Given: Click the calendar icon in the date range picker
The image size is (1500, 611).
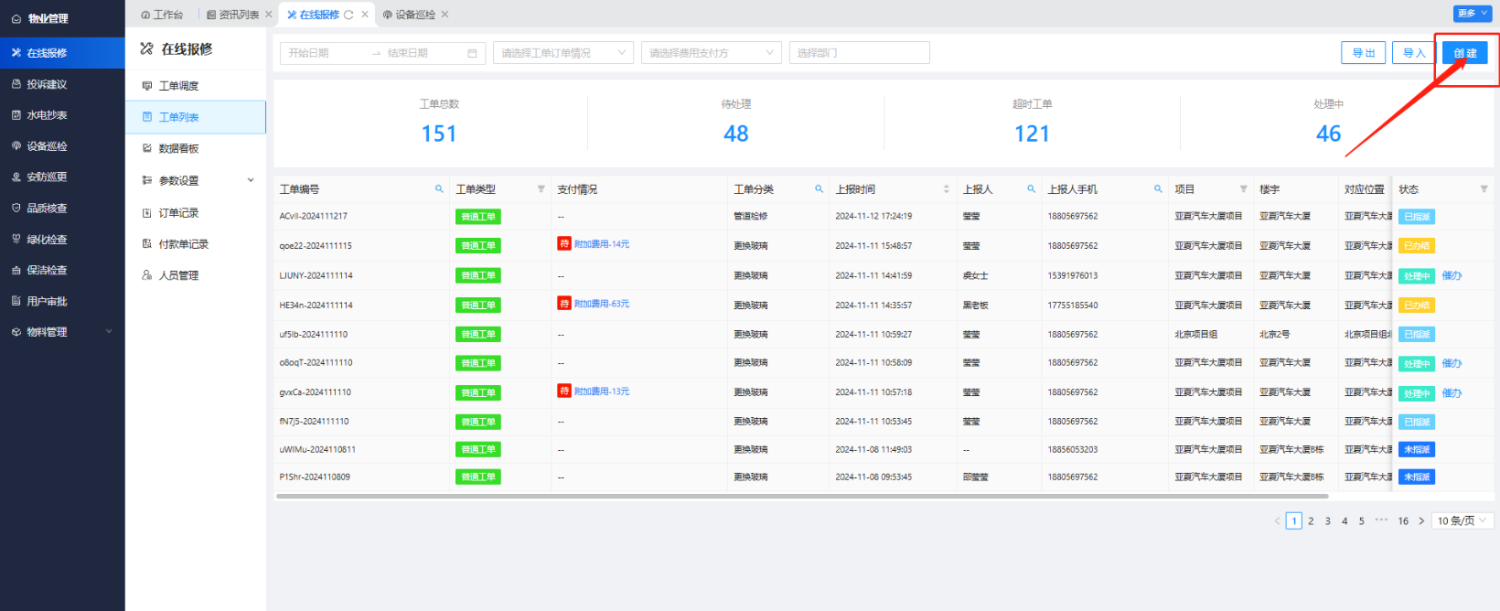Looking at the screenshot, I should coord(473,53).
